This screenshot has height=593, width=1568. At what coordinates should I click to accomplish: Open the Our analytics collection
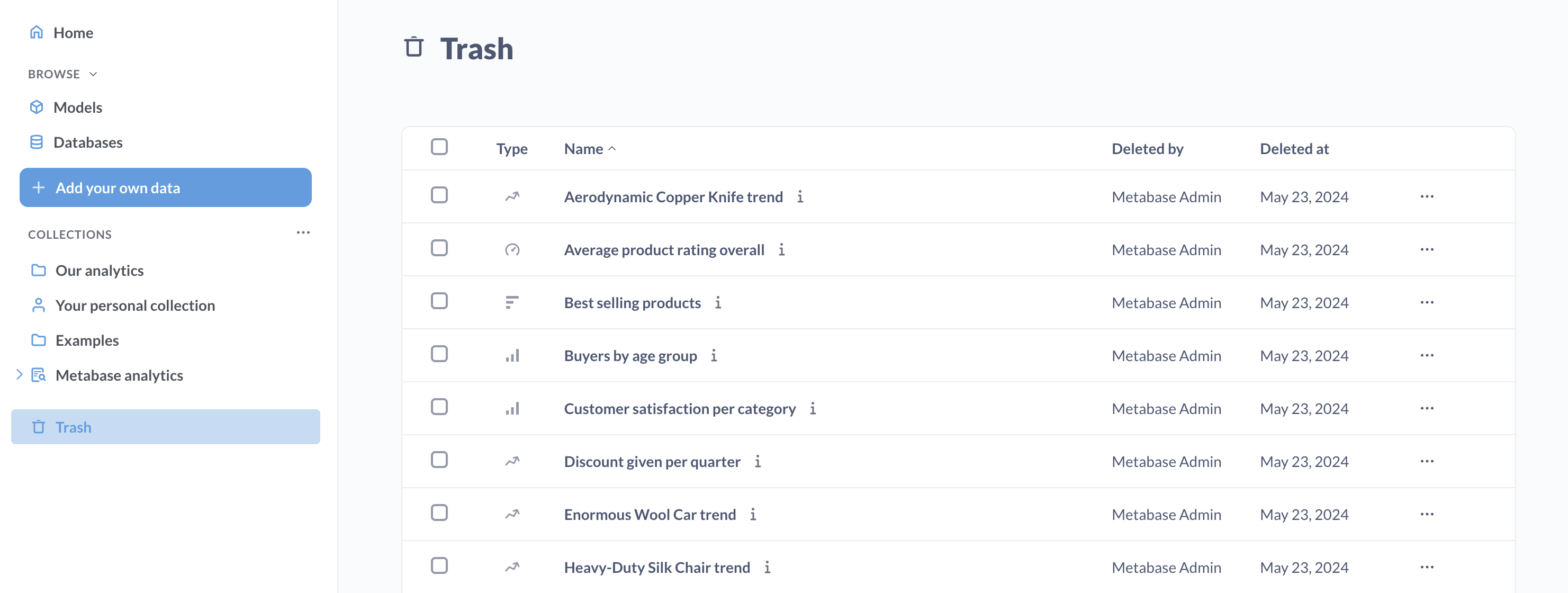pos(99,271)
